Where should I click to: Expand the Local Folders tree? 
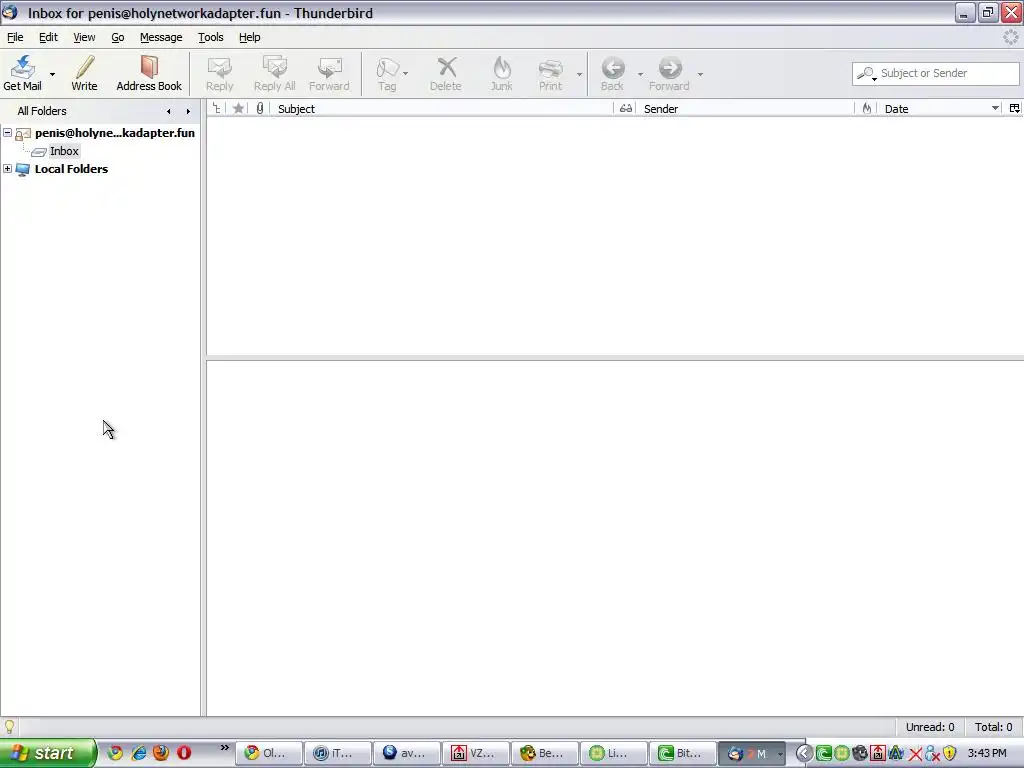[x=7, y=168]
